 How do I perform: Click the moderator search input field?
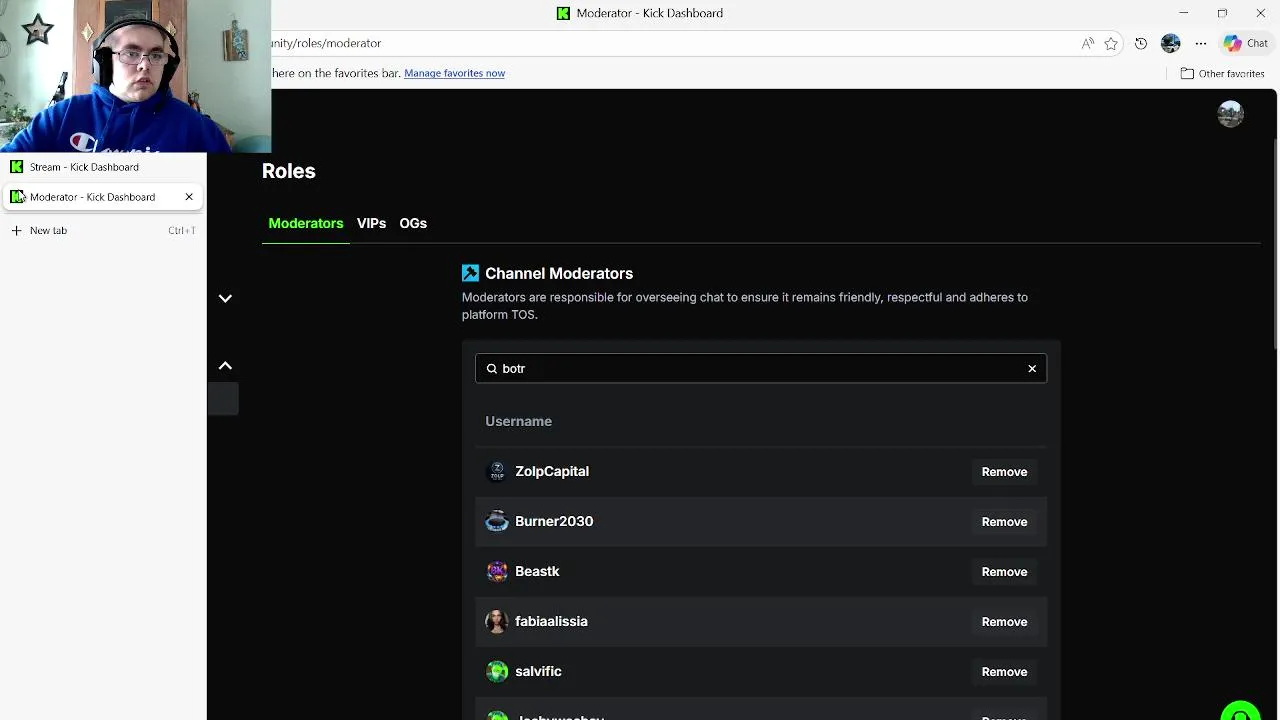(x=760, y=369)
